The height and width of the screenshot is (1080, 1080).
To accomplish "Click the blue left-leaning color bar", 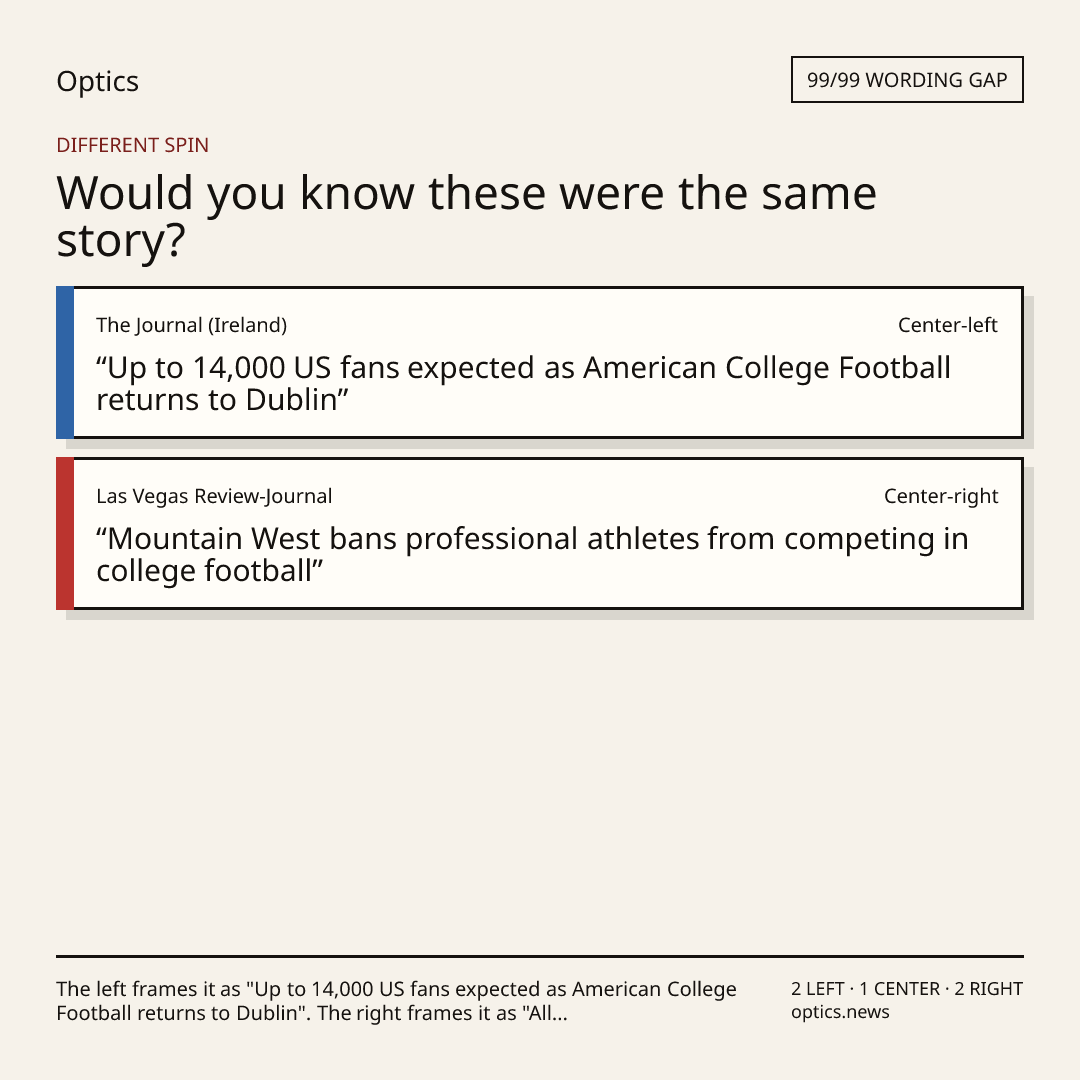I will click(x=65, y=362).
